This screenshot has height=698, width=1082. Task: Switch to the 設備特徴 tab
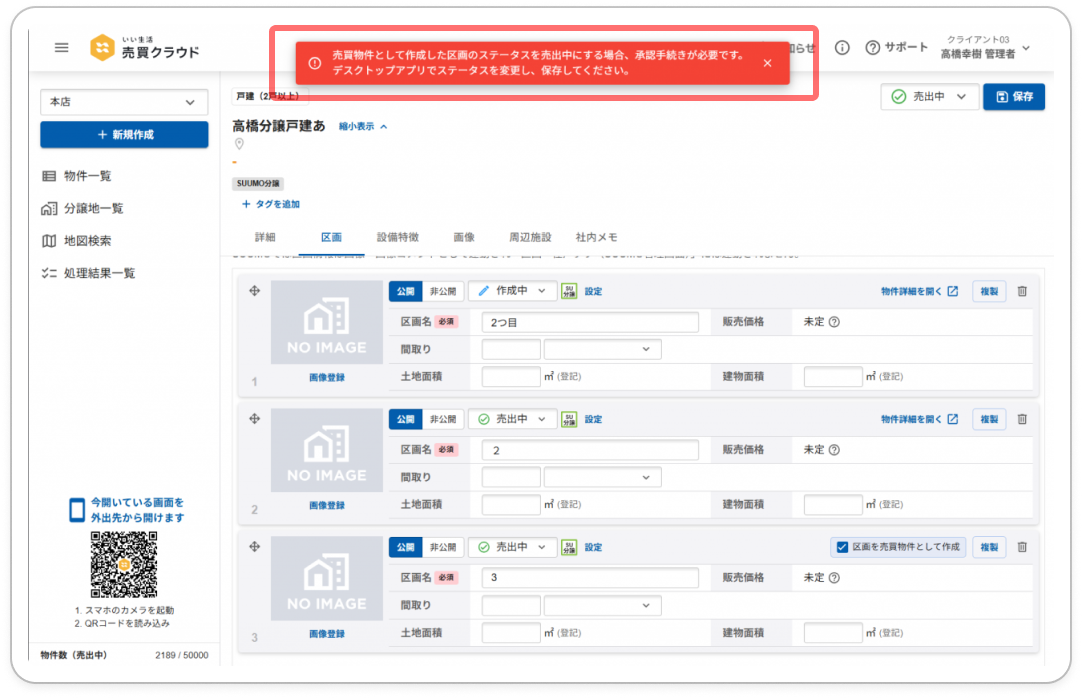tap(397, 237)
